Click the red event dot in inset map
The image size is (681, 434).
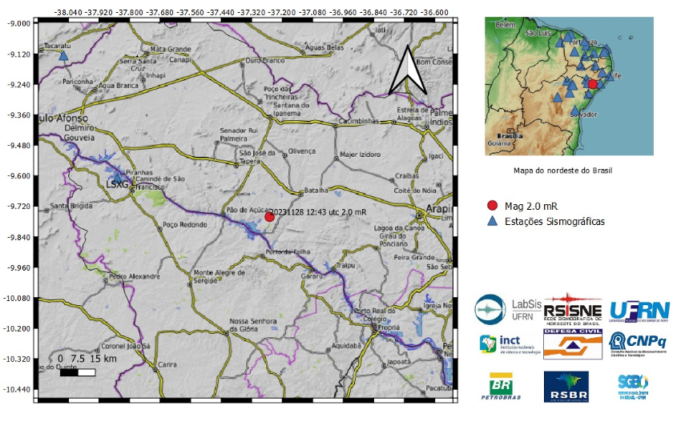coord(592,85)
